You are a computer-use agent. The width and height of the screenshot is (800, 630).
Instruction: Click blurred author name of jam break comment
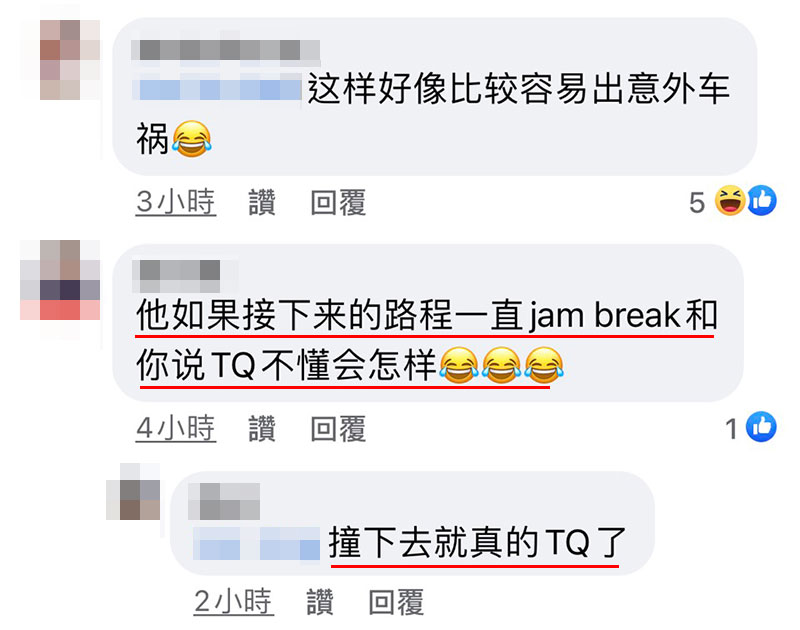pyautogui.click(x=177, y=272)
